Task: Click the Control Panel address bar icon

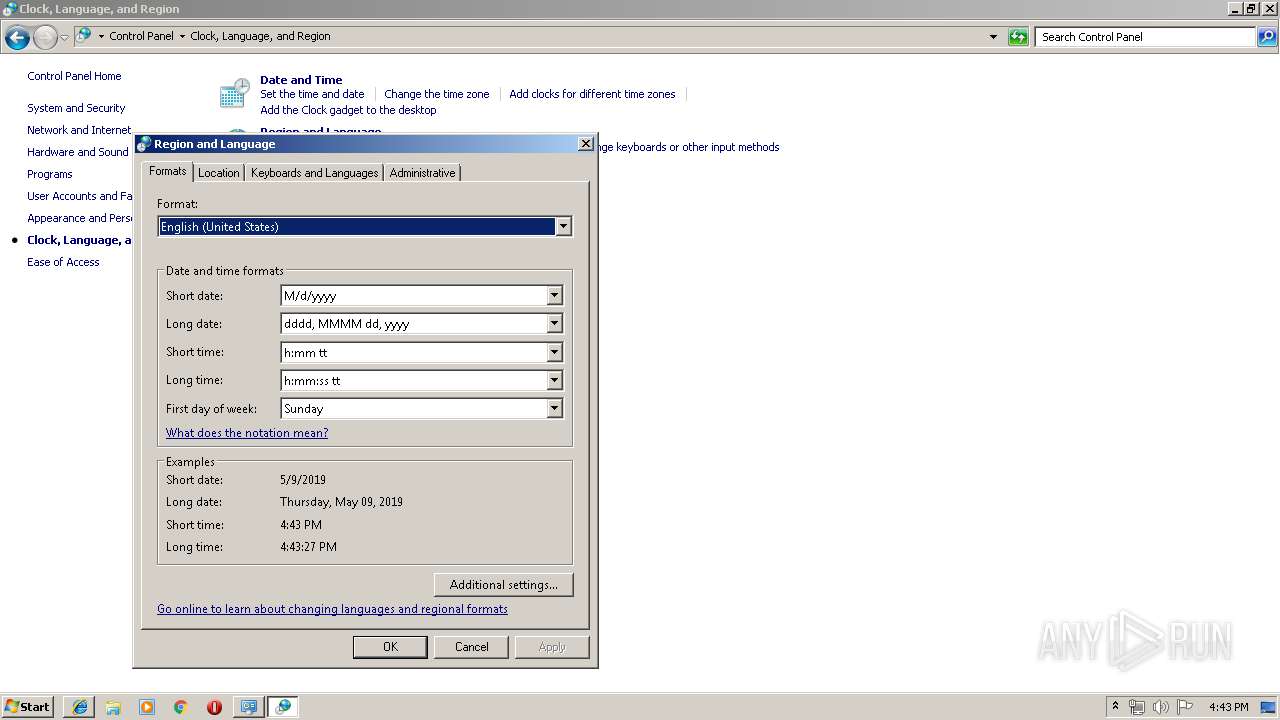Action: (x=84, y=35)
